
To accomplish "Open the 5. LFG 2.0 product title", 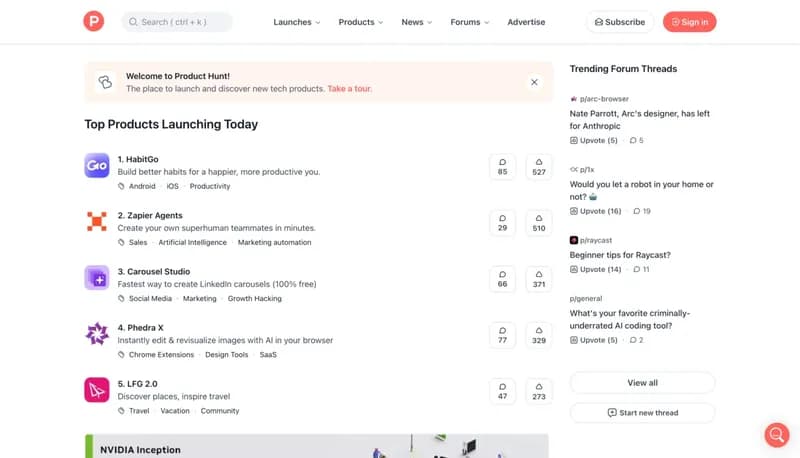I will point(137,384).
